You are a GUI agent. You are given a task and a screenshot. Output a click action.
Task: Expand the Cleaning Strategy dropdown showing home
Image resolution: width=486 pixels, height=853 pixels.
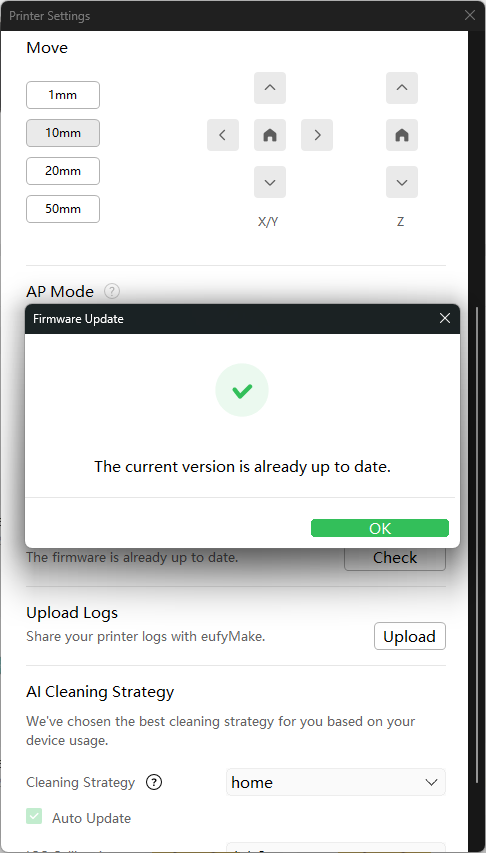(336, 782)
